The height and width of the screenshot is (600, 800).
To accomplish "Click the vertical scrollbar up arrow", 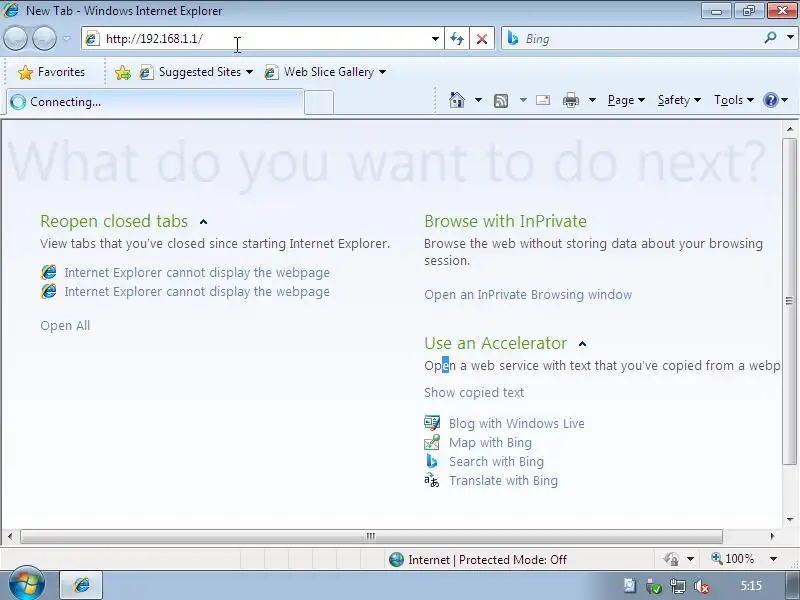I will (790, 130).
